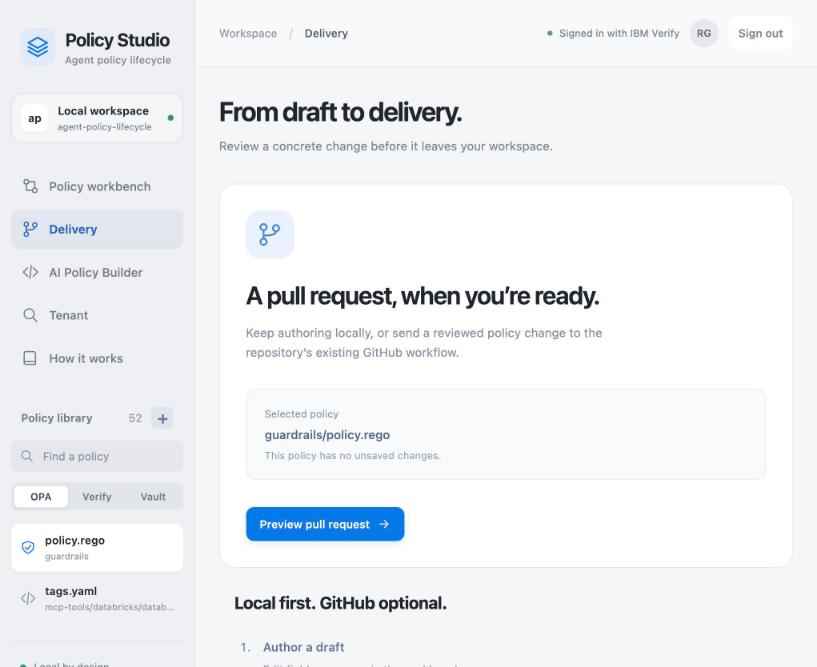The image size is (817, 667).
Task: Click the How it works book icon
Action: [x=30, y=359]
